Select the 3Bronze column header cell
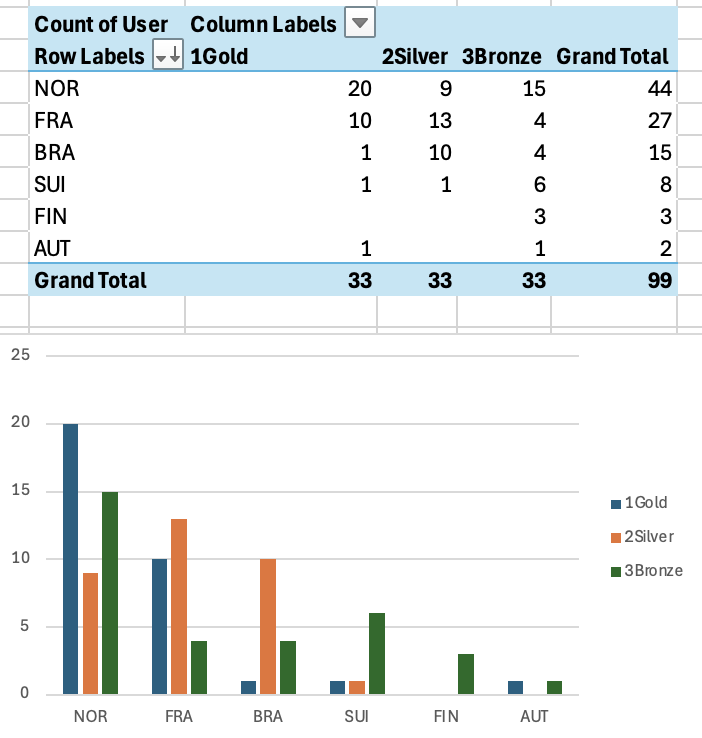702x738 pixels. (x=501, y=57)
